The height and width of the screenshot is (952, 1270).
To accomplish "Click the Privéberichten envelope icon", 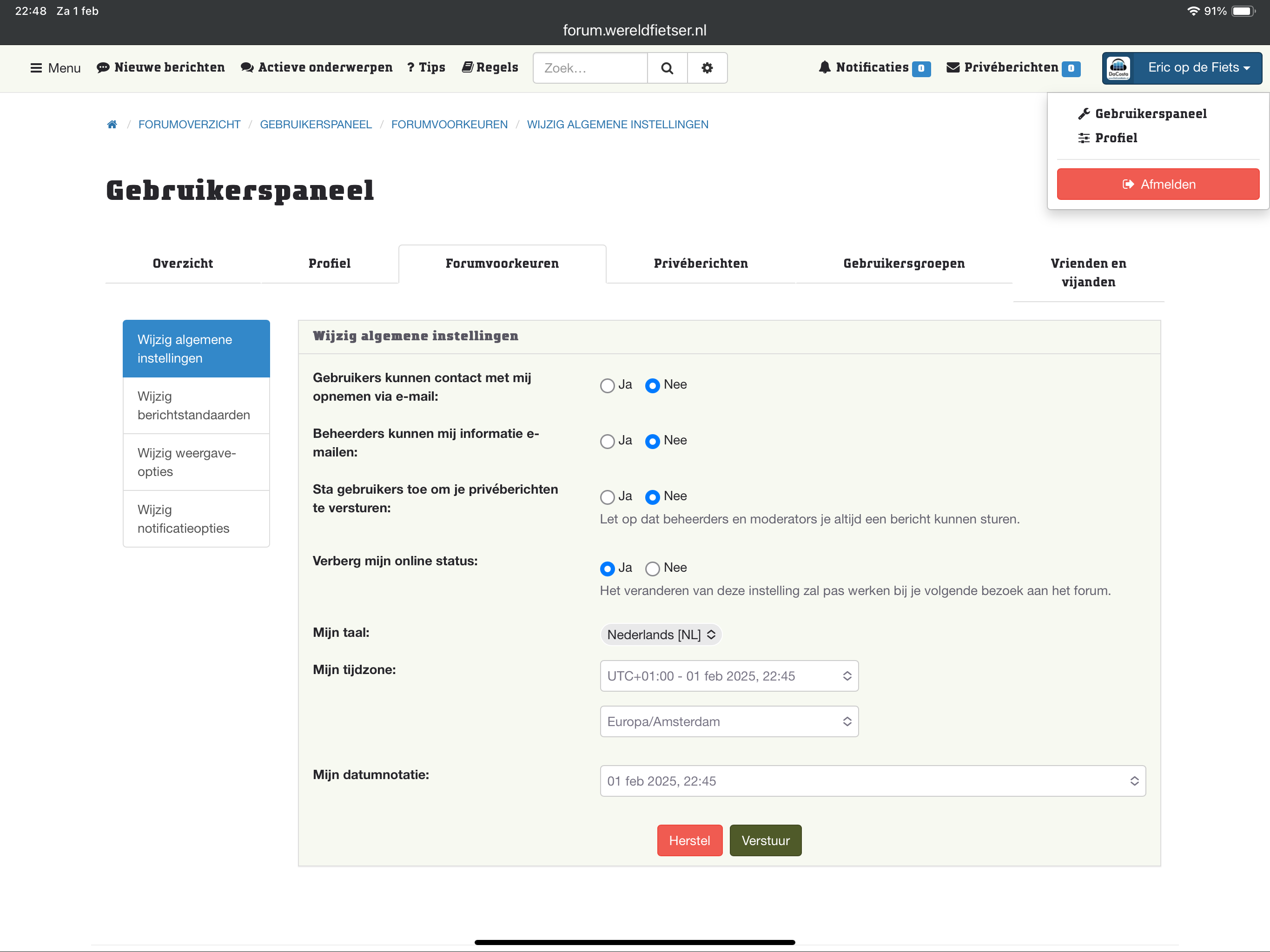I will 952,67.
